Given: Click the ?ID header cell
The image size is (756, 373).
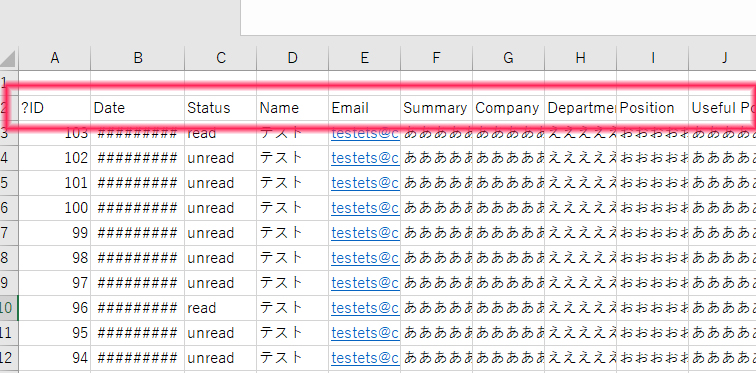Looking at the screenshot, I should pos(54,108).
